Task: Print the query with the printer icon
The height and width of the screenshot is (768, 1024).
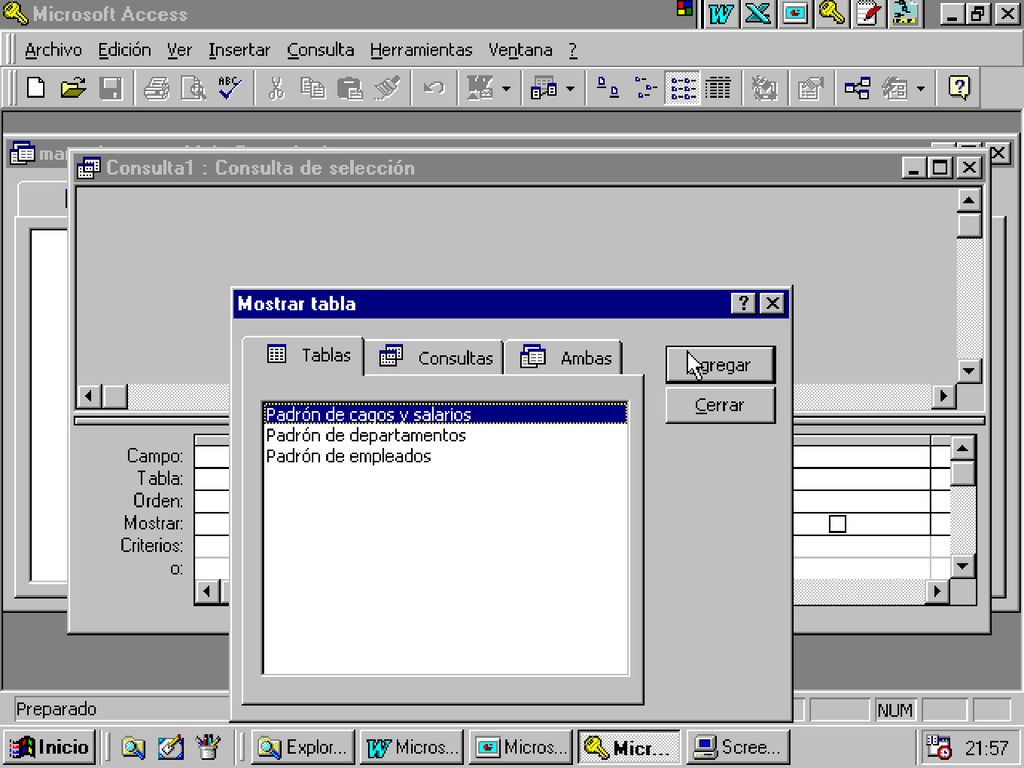Action: (157, 88)
